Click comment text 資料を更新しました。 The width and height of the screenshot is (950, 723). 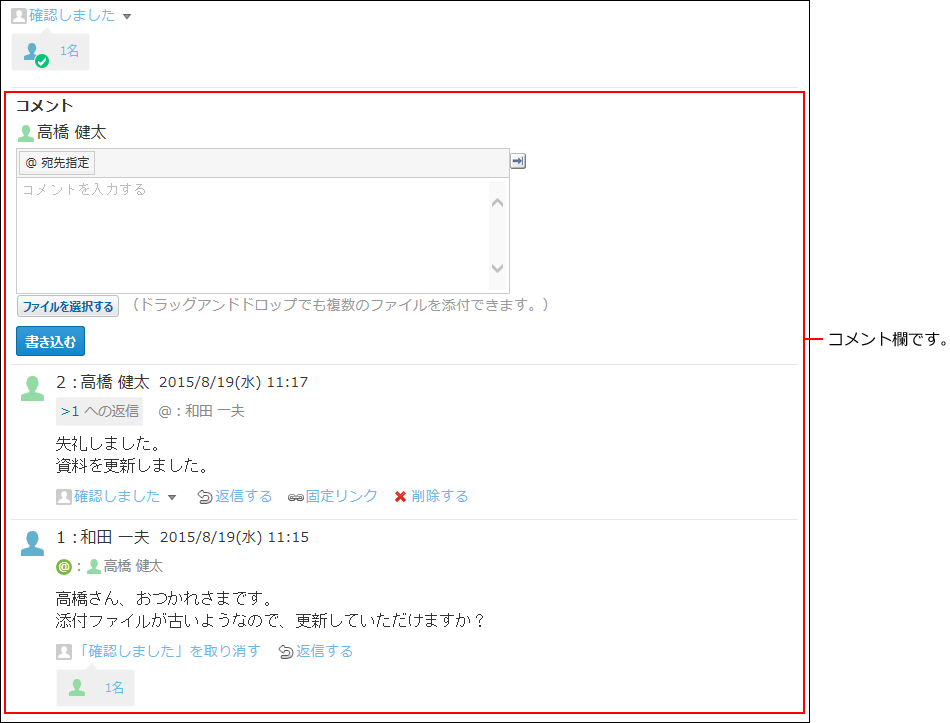(132, 465)
